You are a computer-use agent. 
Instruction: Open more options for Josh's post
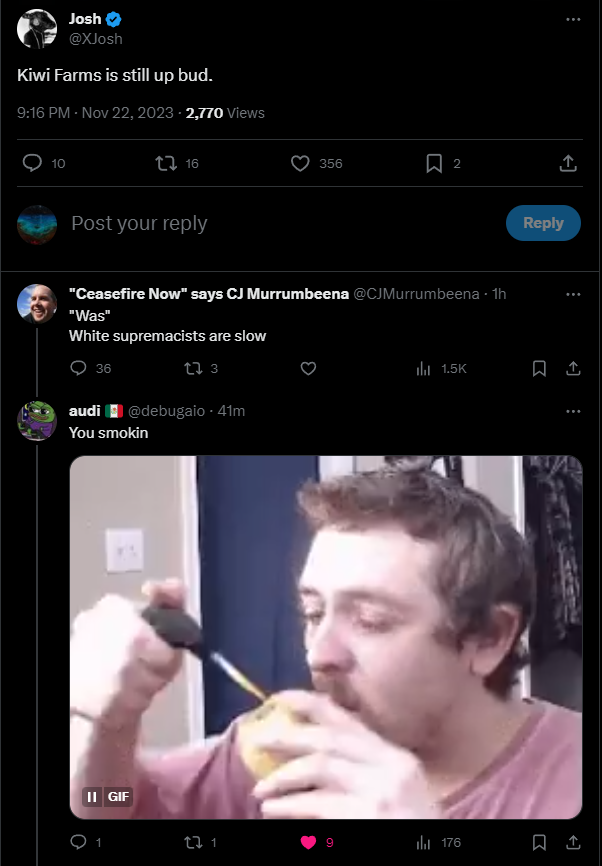tap(573, 19)
